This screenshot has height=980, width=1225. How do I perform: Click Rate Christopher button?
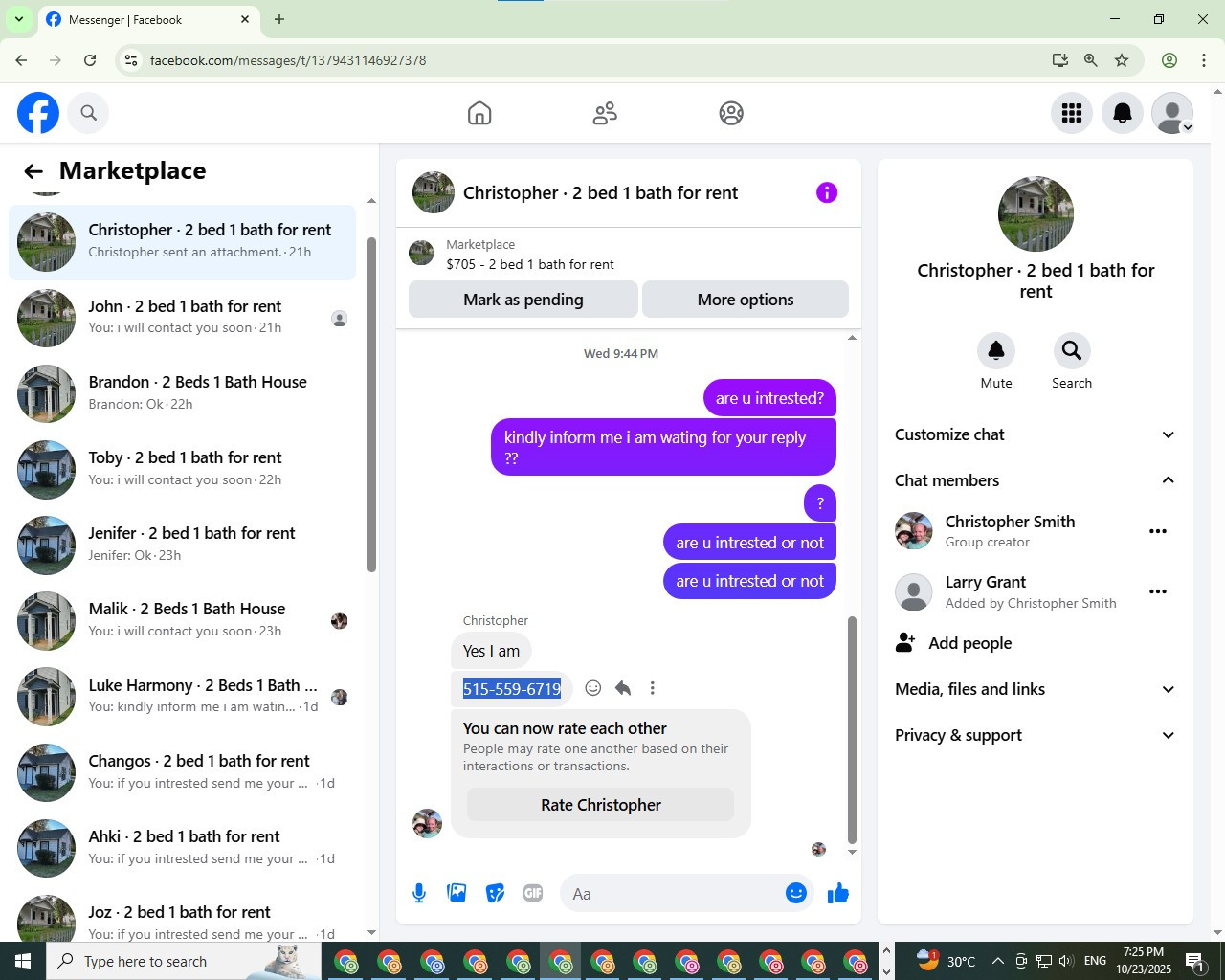(601, 805)
